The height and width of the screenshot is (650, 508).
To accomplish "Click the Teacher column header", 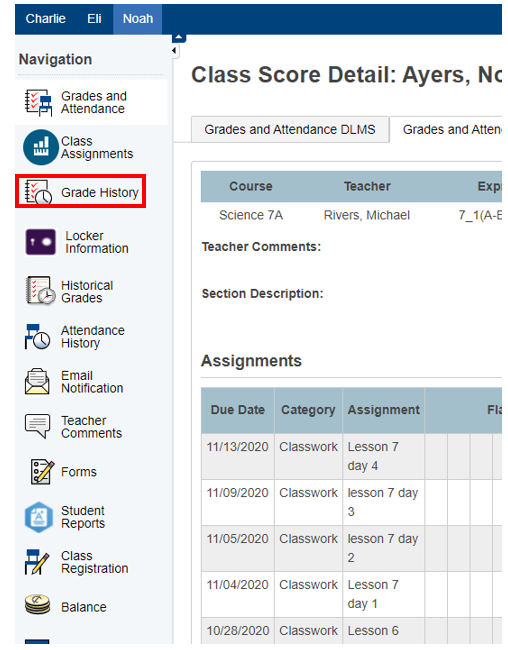I will pyautogui.click(x=367, y=187).
